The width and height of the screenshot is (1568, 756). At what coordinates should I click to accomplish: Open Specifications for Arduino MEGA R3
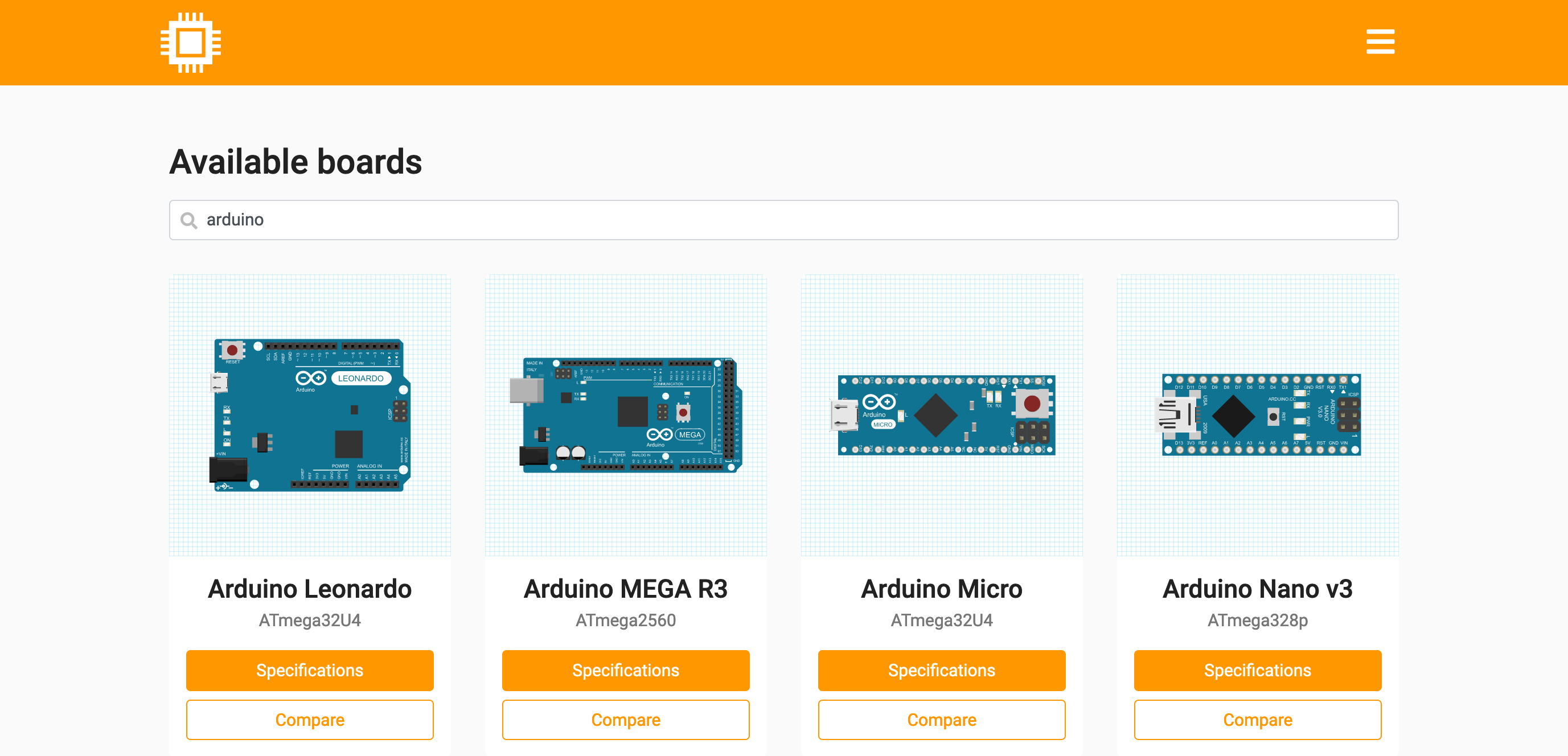(x=626, y=670)
